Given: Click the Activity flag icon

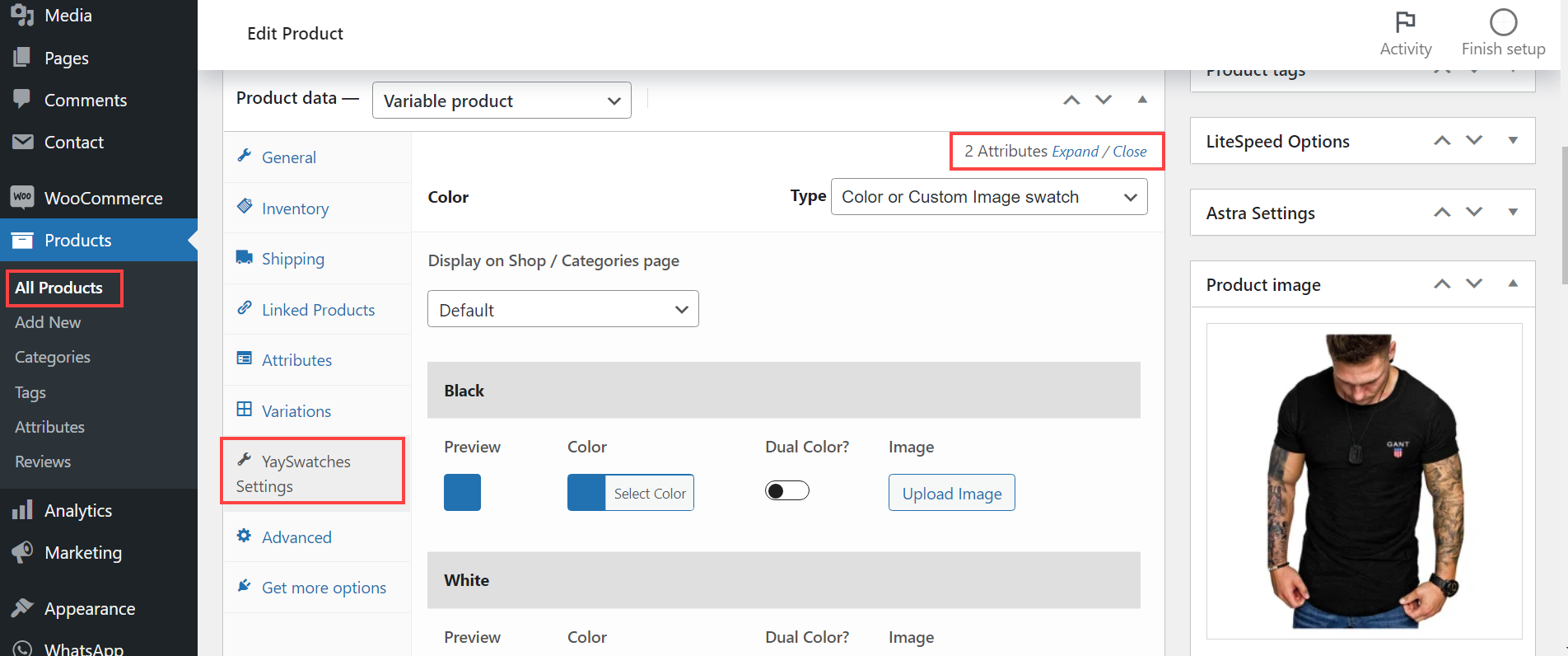Looking at the screenshot, I should (1405, 22).
